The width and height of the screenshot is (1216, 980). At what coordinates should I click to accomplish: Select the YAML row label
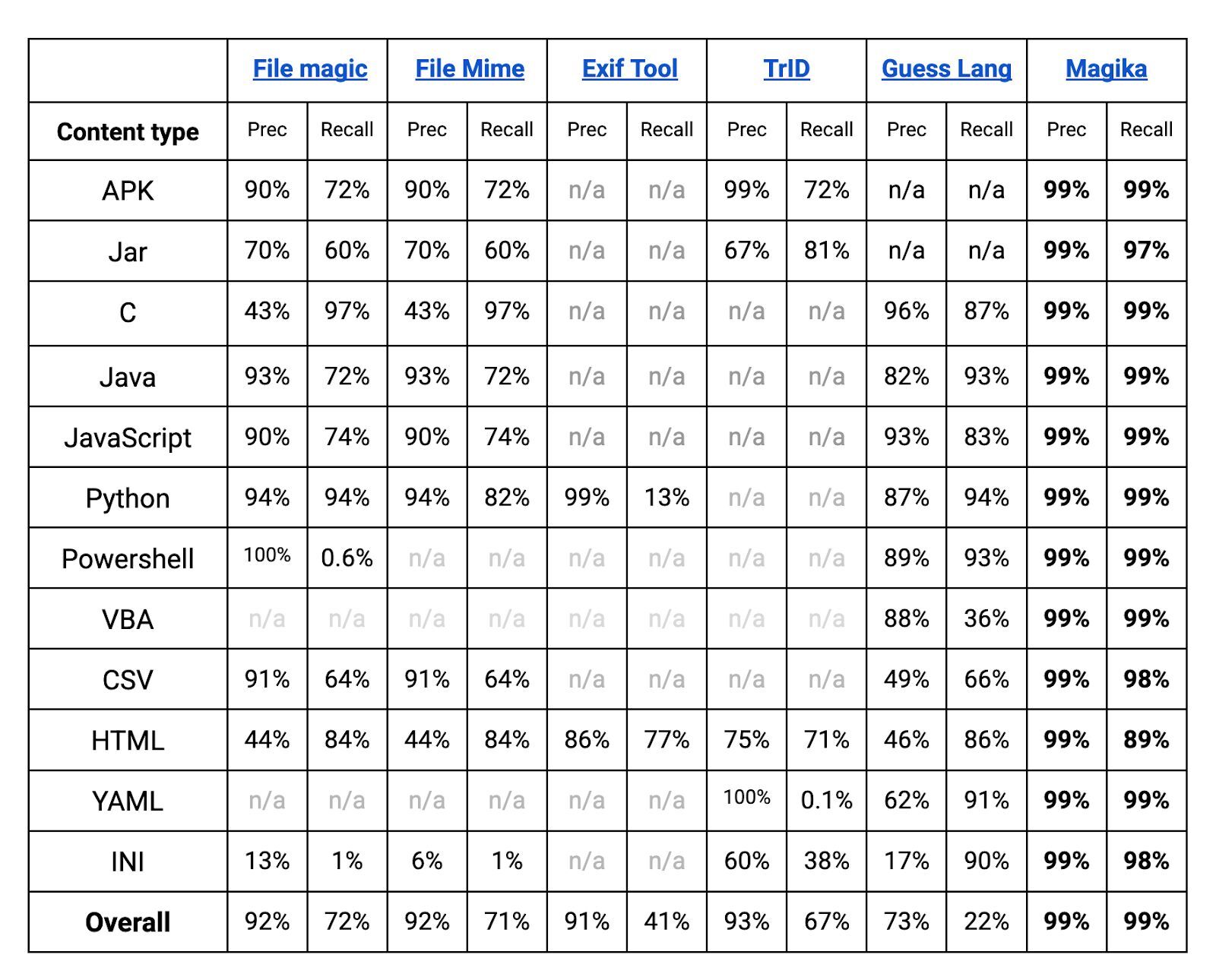click(128, 801)
